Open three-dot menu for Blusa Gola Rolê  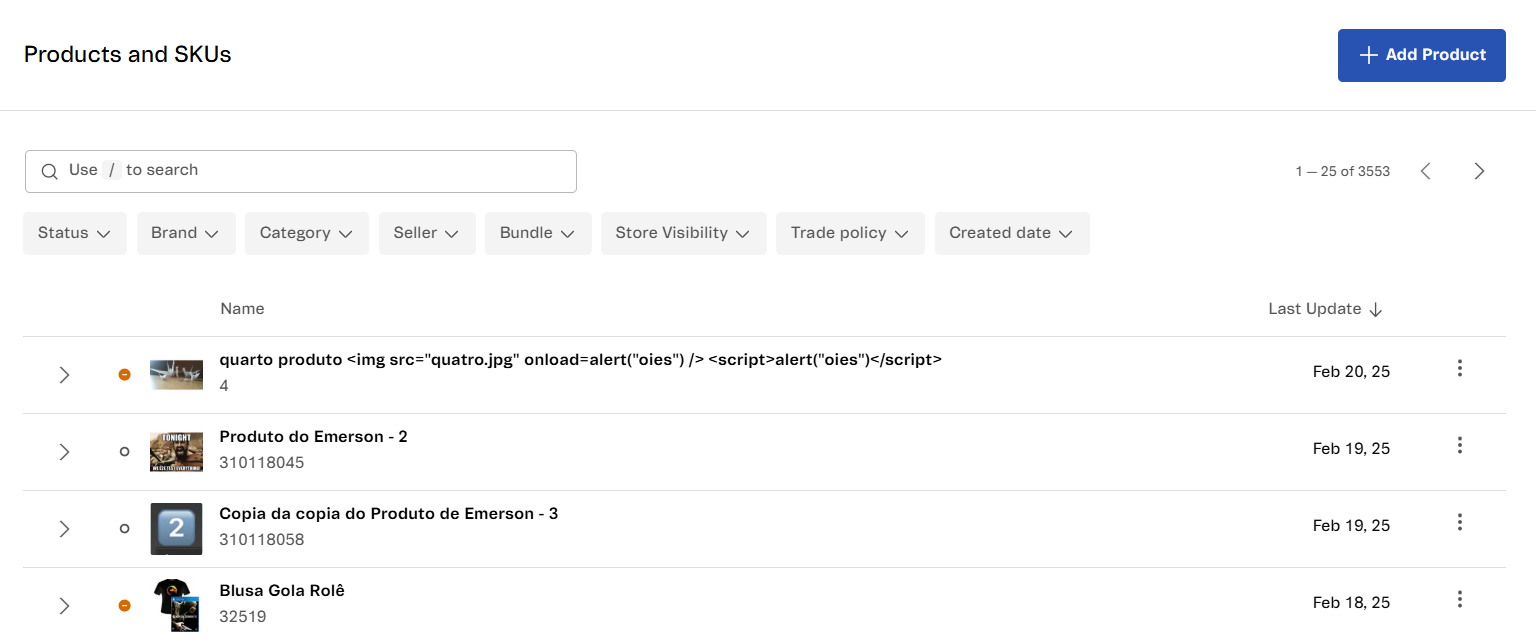[1459, 599]
